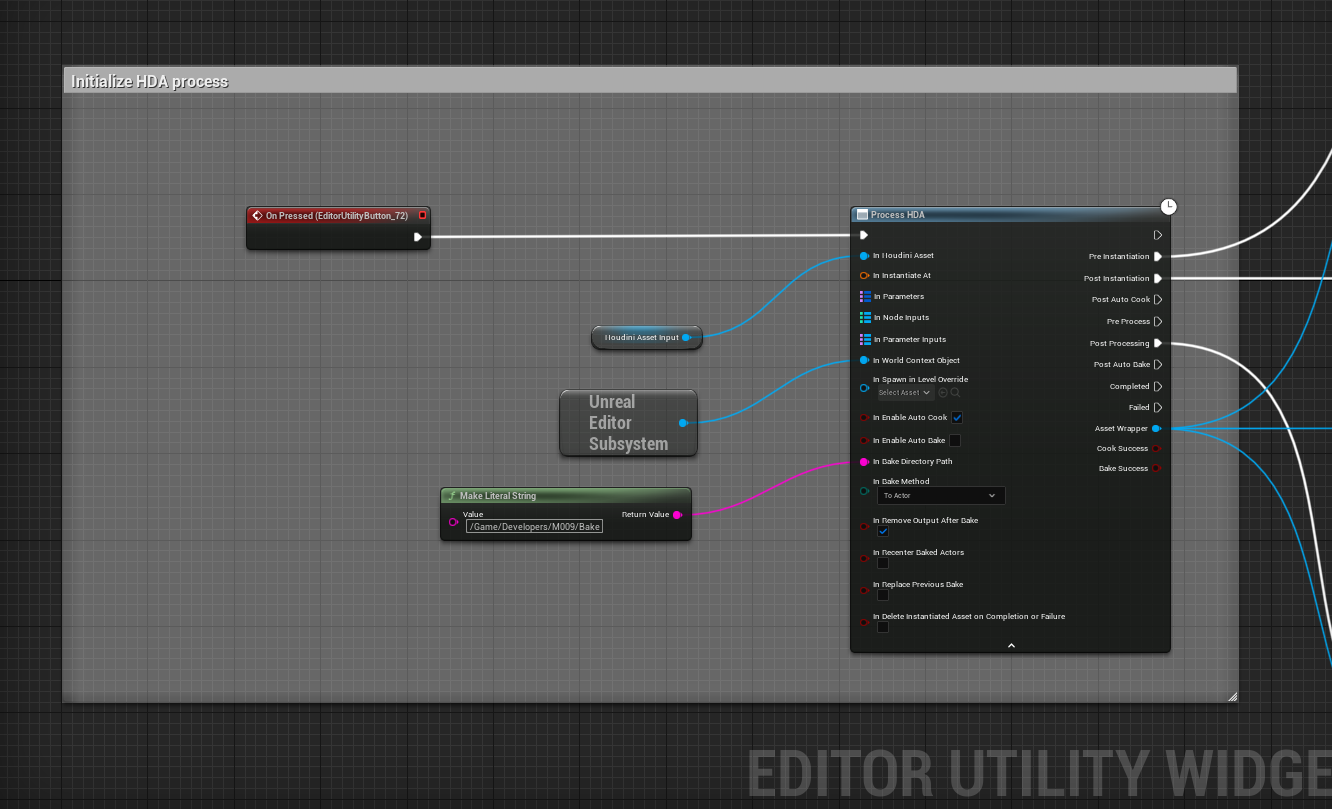
Task: Click the Value input pin on Make Literal String
Action: [x=454, y=522]
